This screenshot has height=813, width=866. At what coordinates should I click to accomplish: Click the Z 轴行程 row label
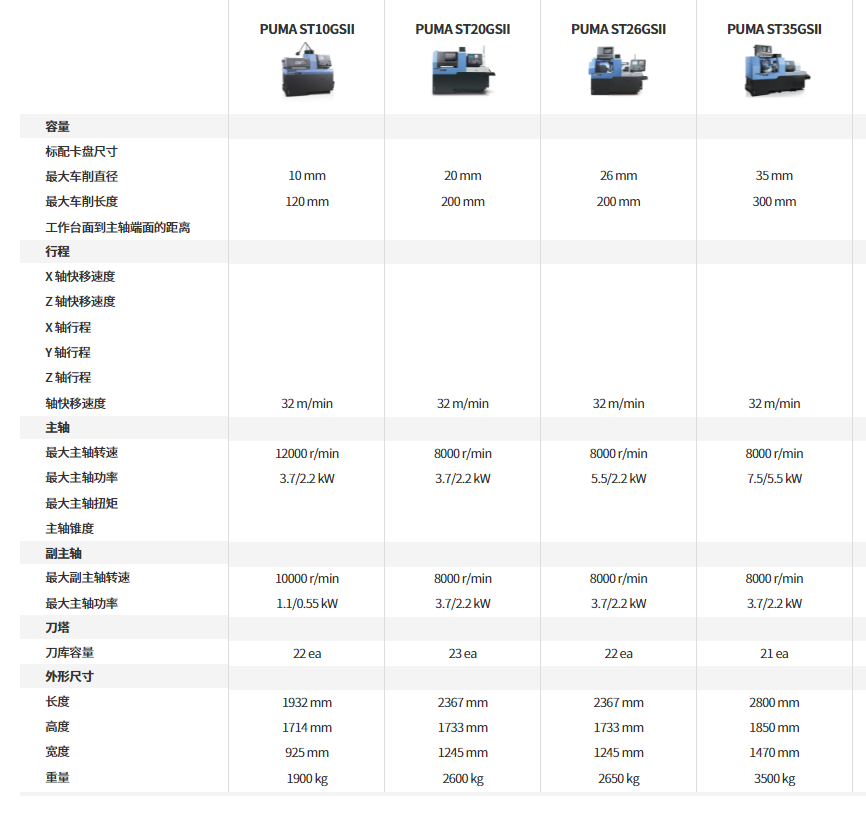click(68, 378)
